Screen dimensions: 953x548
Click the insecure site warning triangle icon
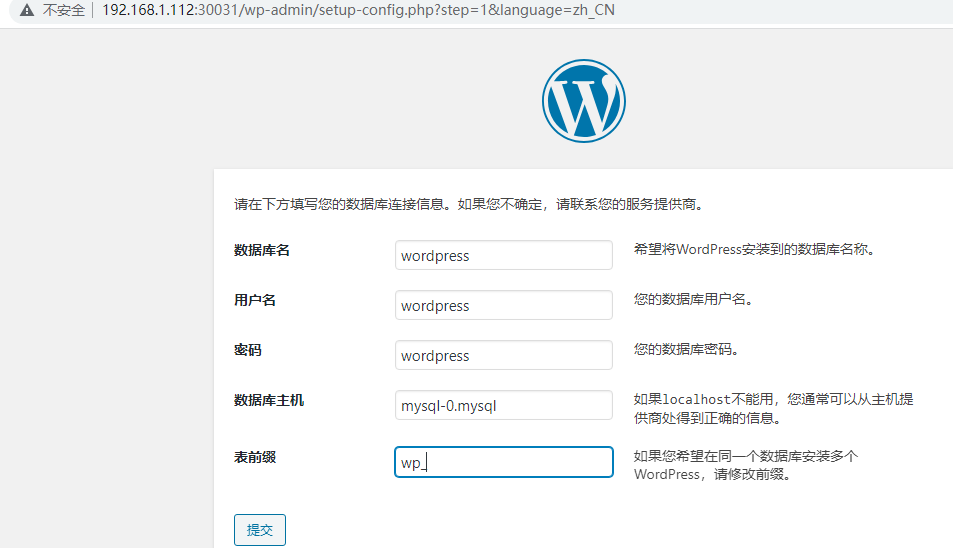pos(27,10)
